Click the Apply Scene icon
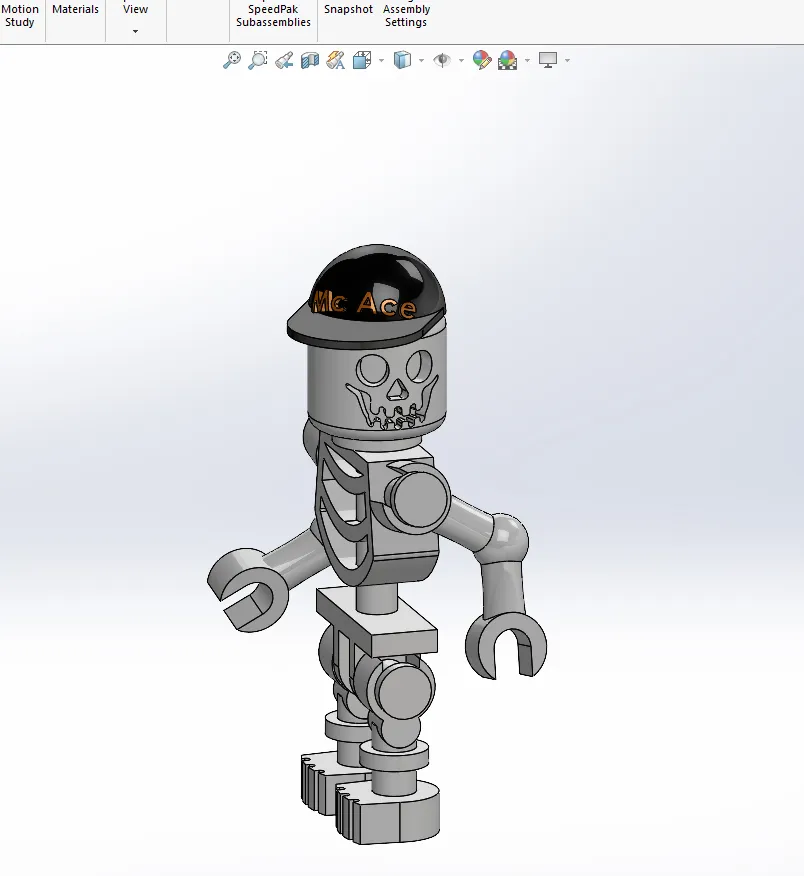Image resolution: width=804 pixels, height=876 pixels. pos(507,60)
